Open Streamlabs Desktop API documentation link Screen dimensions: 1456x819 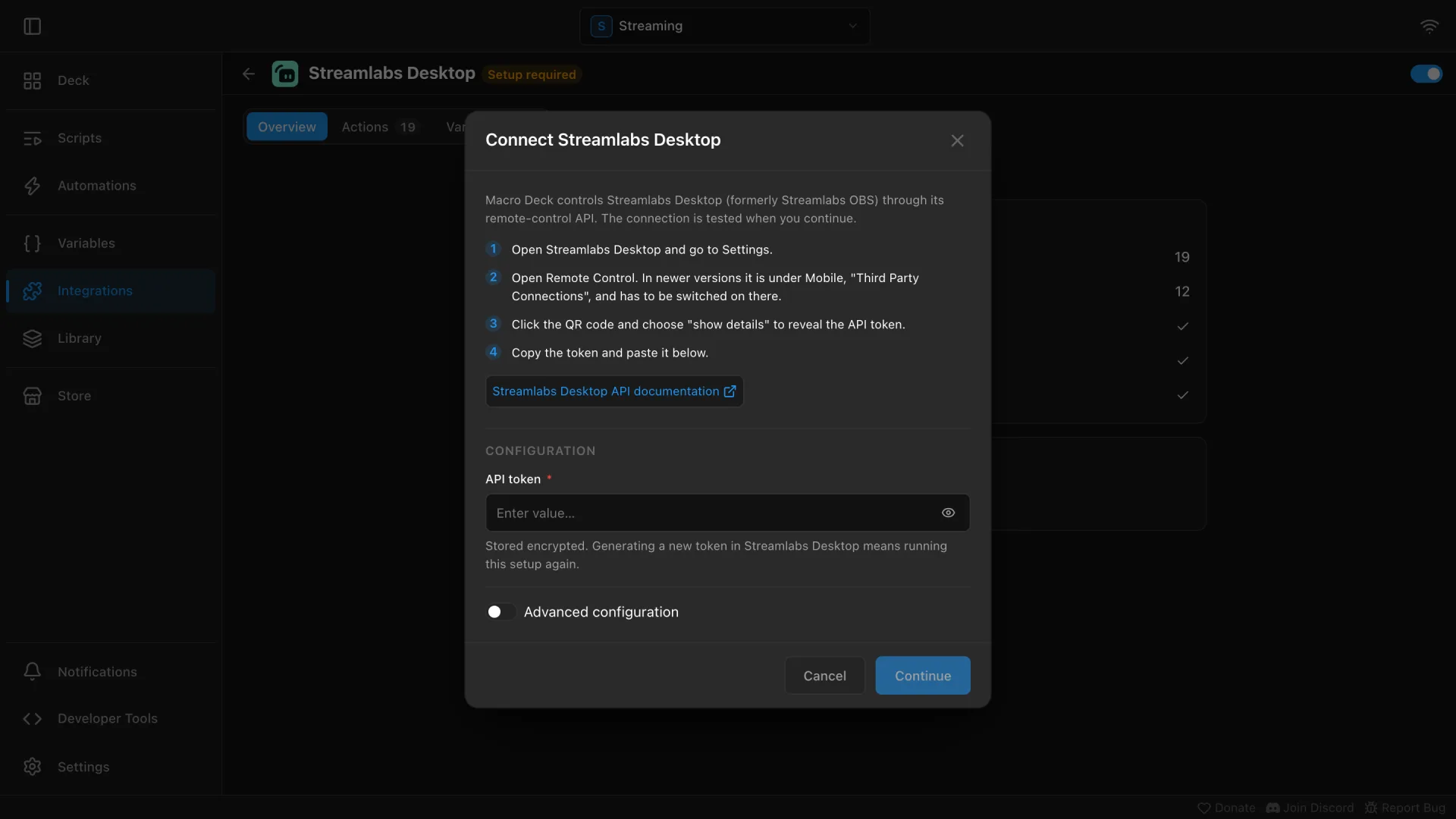click(614, 391)
